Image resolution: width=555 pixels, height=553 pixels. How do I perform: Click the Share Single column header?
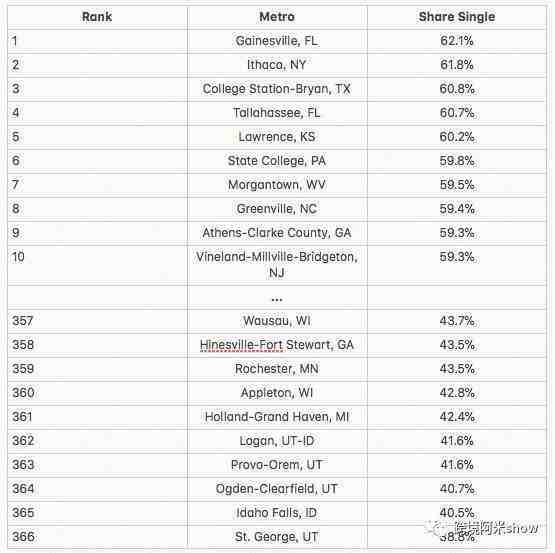coord(457,17)
